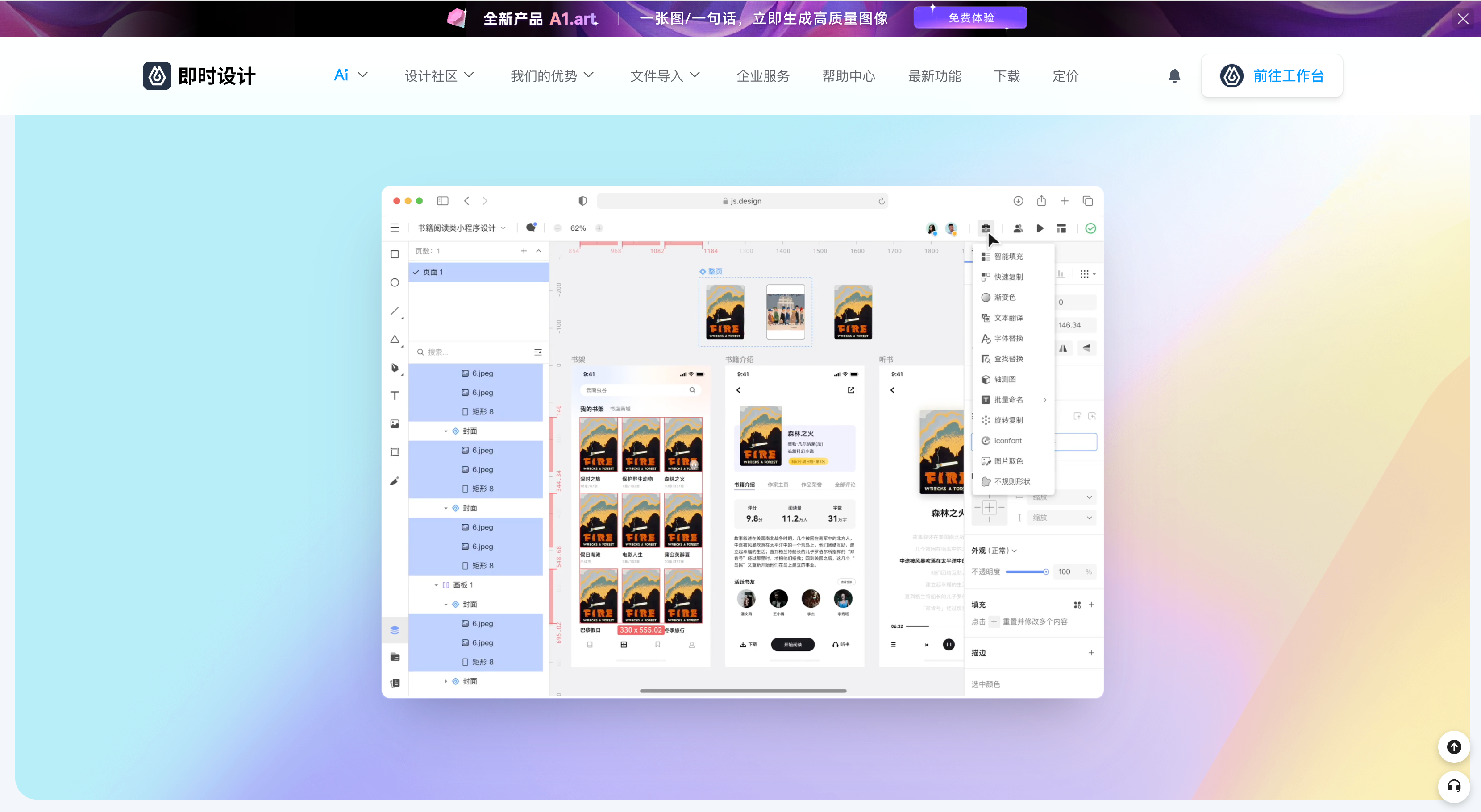The height and width of the screenshot is (812, 1481).
Task: Expand the 设计社区 menu
Action: [439, 75]
